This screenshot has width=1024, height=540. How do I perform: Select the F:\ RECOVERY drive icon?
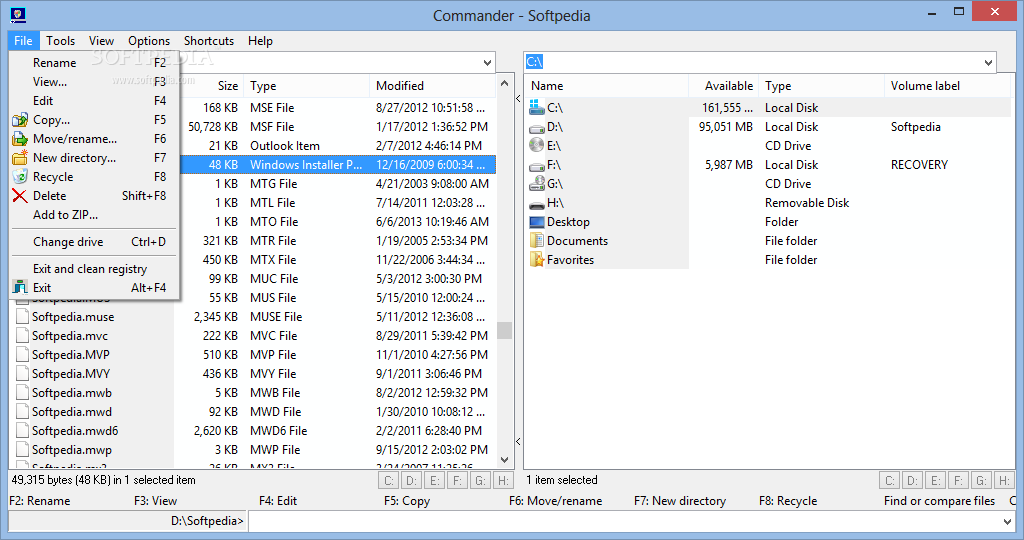(537, 165)
